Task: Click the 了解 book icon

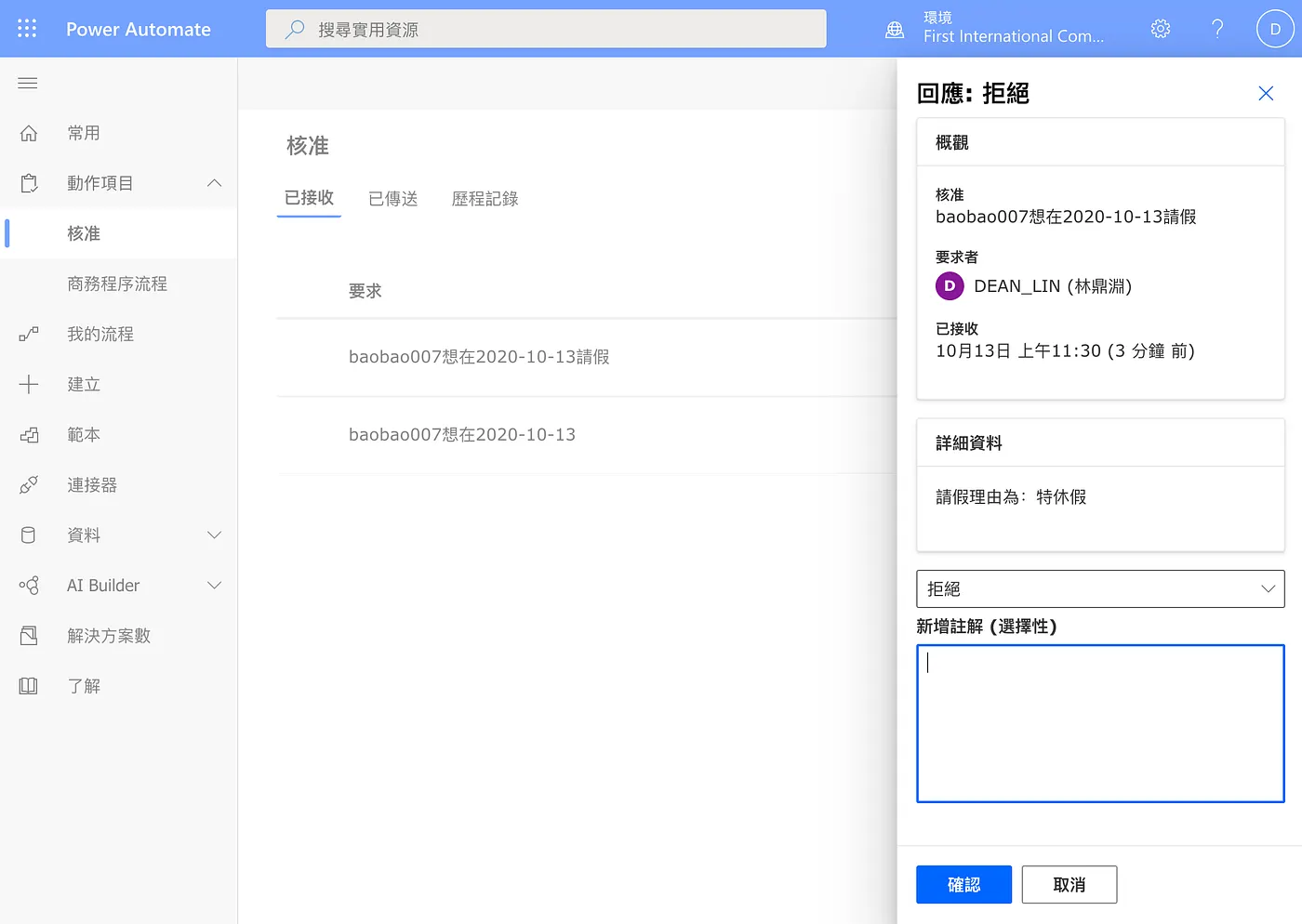Action: 29,685
